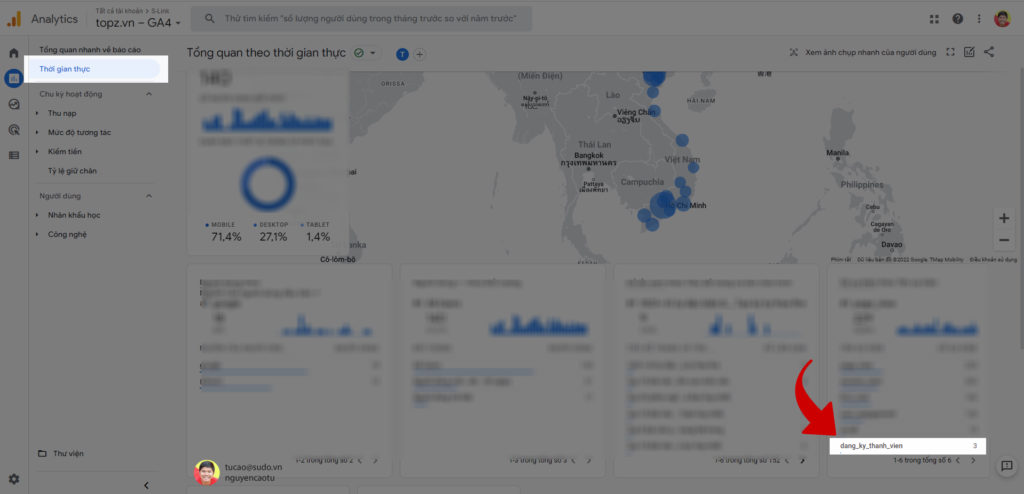The image size is (1024, 494).
Task: Open the Home icon in left rail
Action: 14,53
